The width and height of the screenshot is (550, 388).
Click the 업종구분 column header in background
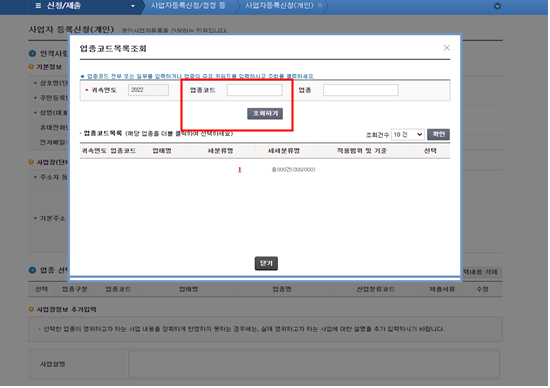[x=75, y=290]
